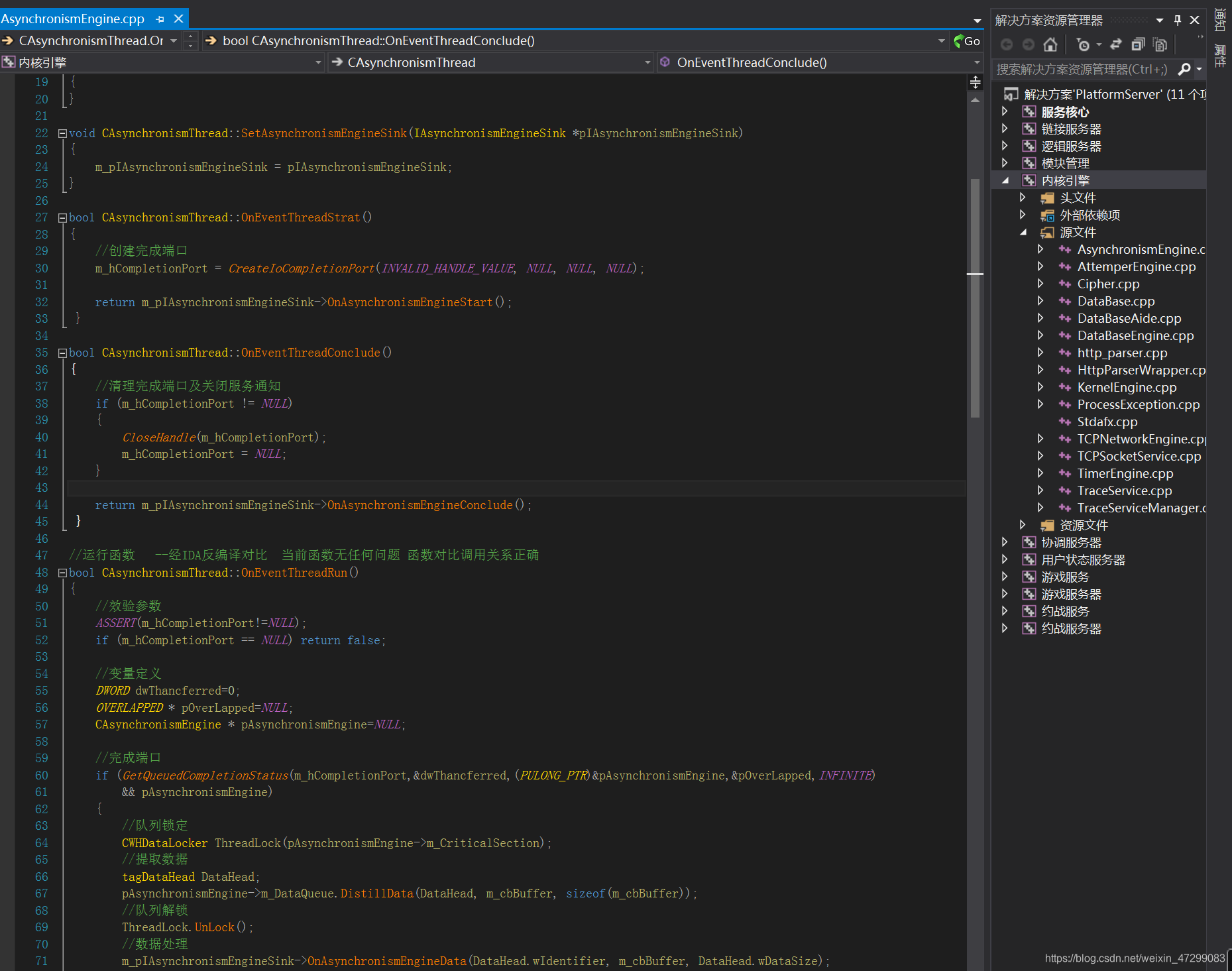Image resolution: width=1232 pixels, height=971 pixels.
Task: Click the 头文件 folder icon
Action: [x=1047, y=198]
